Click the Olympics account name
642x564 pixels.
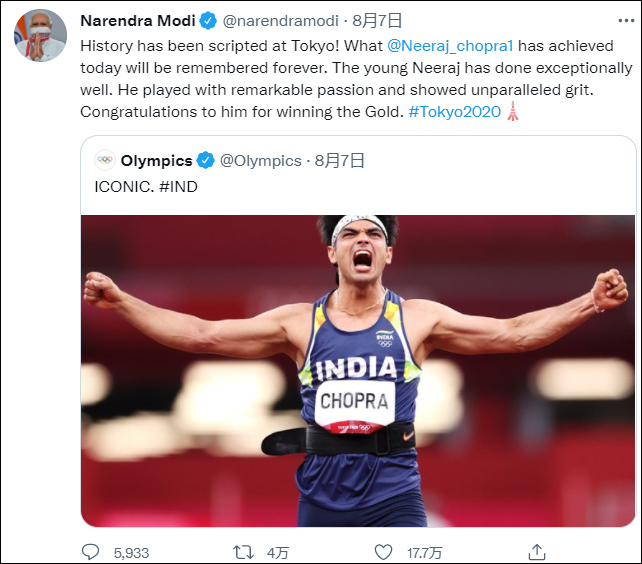(x=156, y=160)
